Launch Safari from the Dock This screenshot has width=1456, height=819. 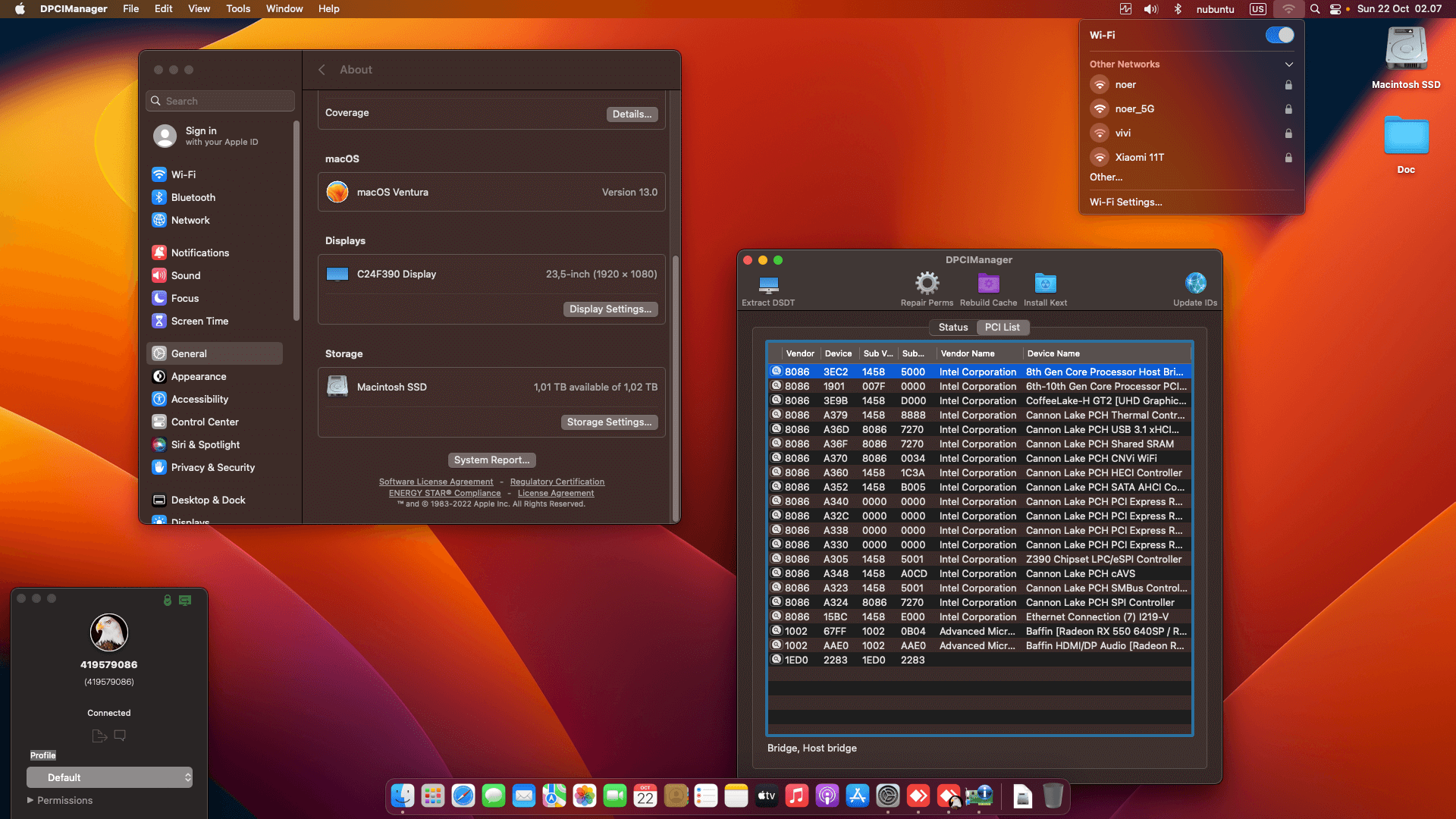coord(463,795)
